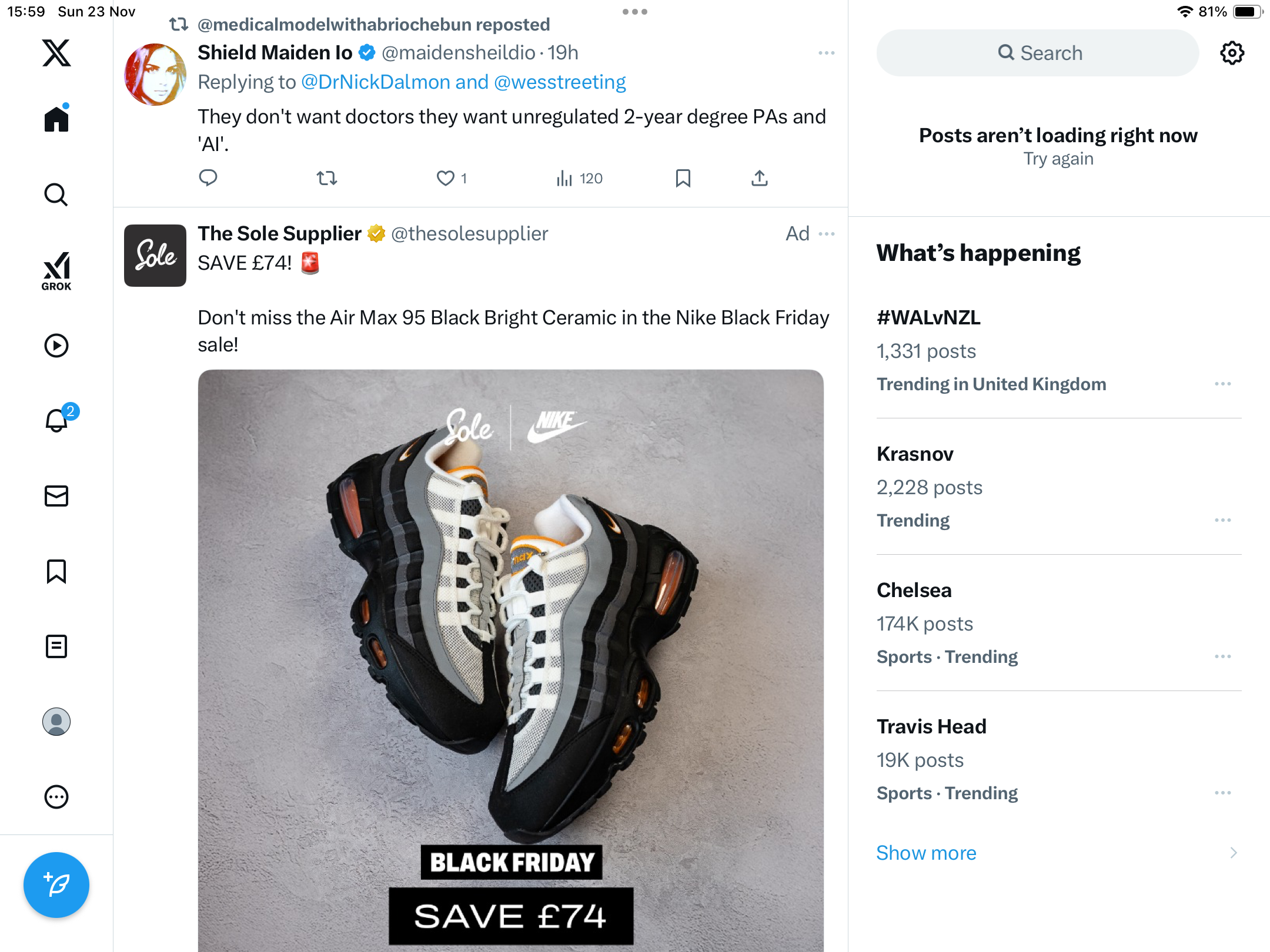Tap the compose new post button
The width and height of the screenshot is (1270, 952).
(x=56, y=885)
